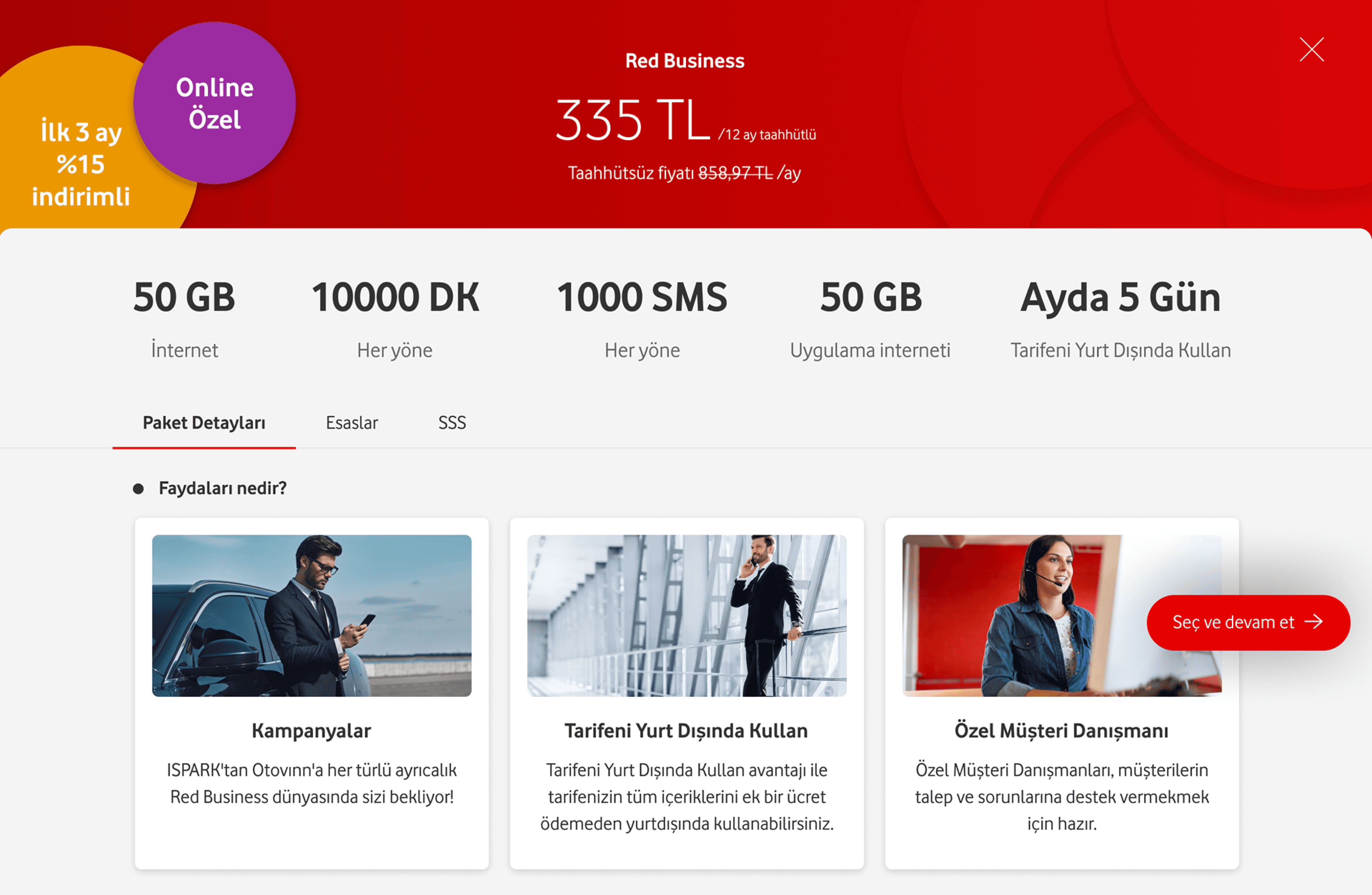Open the airport businessman thumbnail
Screen dimensions: 1372x895
click(686, 616)
